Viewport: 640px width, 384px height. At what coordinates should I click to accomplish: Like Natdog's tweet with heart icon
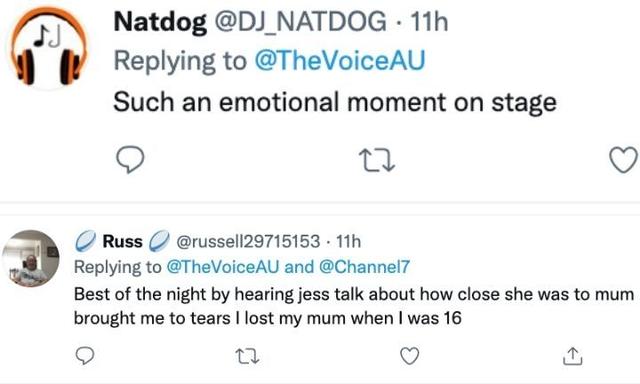click(623, 160)
